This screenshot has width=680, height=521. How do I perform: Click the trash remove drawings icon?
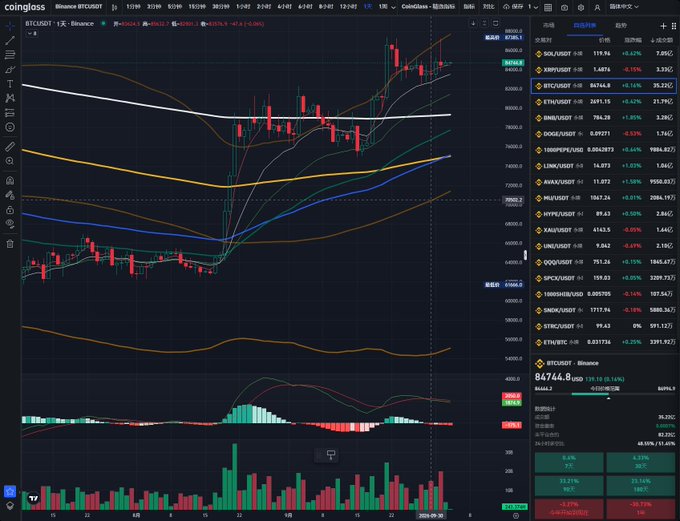(x=10, y=244)
